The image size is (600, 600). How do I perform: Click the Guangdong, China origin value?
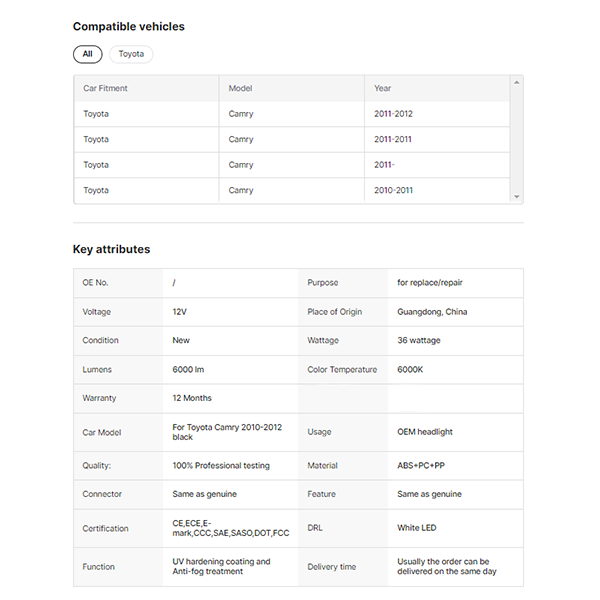click(432, 312)
